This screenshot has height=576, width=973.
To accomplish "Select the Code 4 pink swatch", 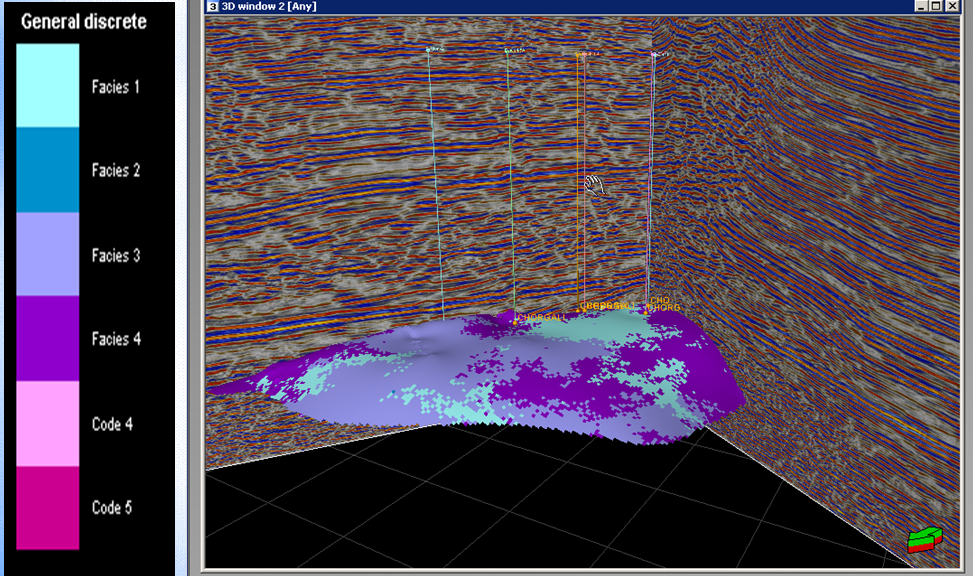I will tap(47, 423).
